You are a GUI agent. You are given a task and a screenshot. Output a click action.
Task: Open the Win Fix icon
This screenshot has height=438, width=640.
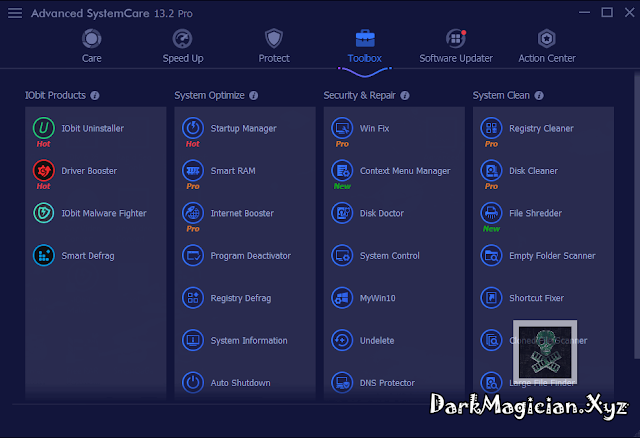[342, 128]
